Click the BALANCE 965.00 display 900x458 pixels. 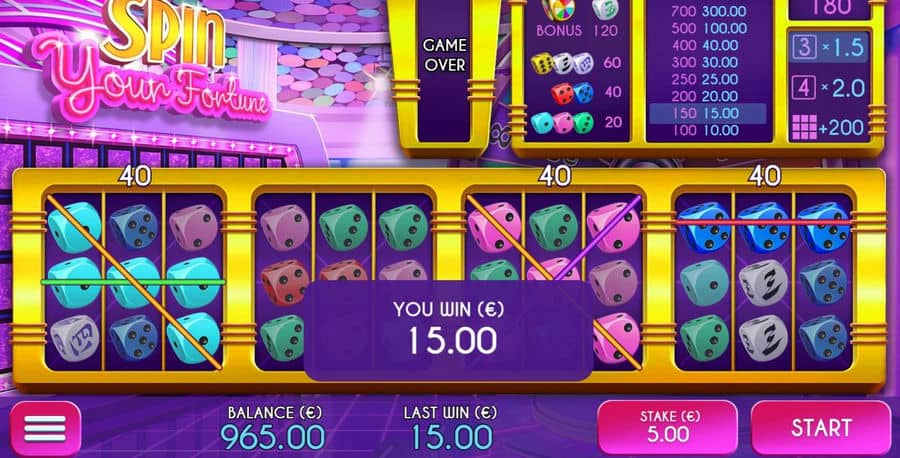coord(273,437)
